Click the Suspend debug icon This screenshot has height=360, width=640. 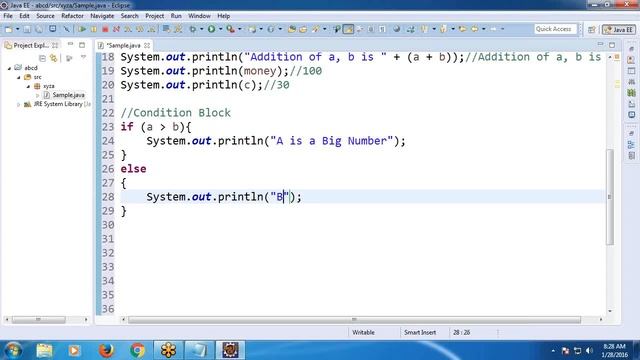(x=93, y=29)
